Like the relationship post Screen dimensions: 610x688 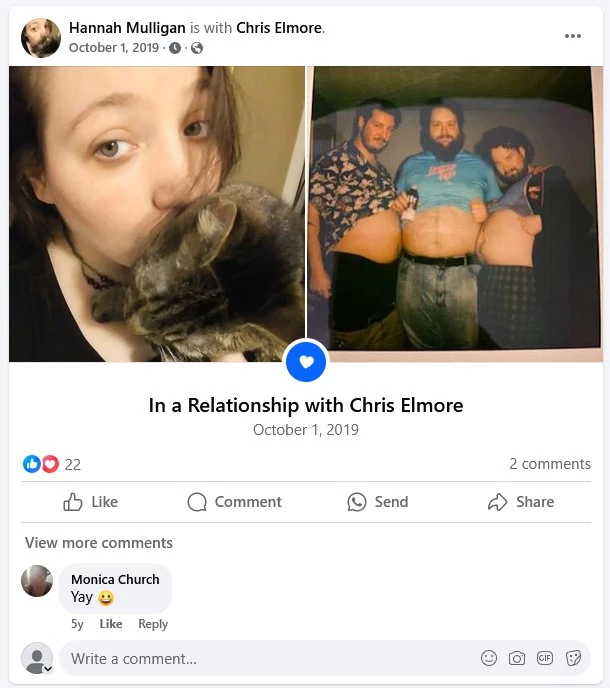click(91, 502)
